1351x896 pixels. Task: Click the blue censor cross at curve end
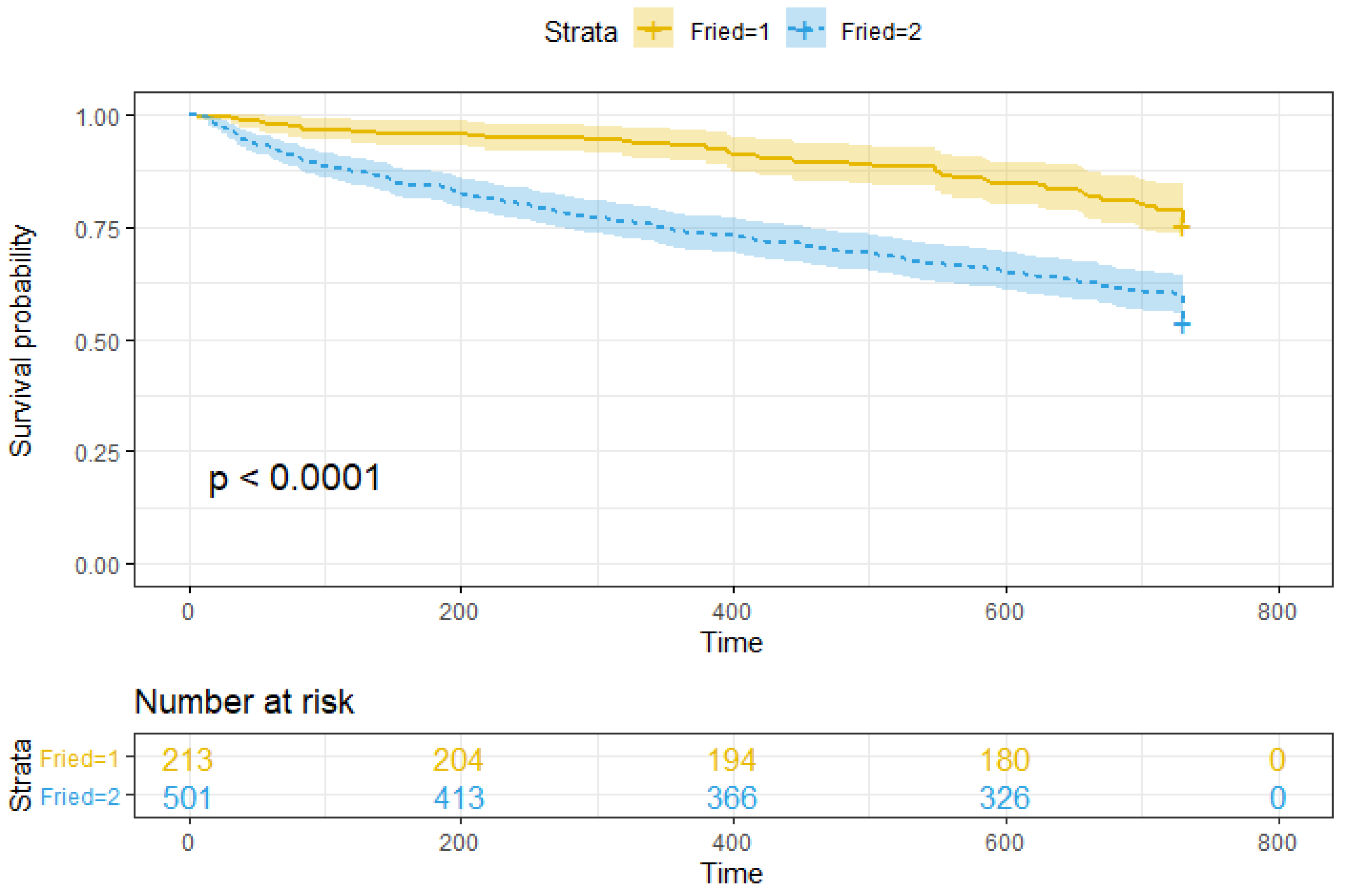[1181, 325]
